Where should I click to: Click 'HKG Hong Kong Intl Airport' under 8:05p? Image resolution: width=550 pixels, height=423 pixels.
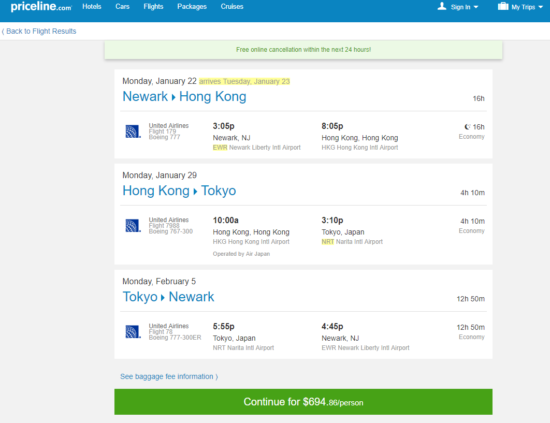[360, 148]
